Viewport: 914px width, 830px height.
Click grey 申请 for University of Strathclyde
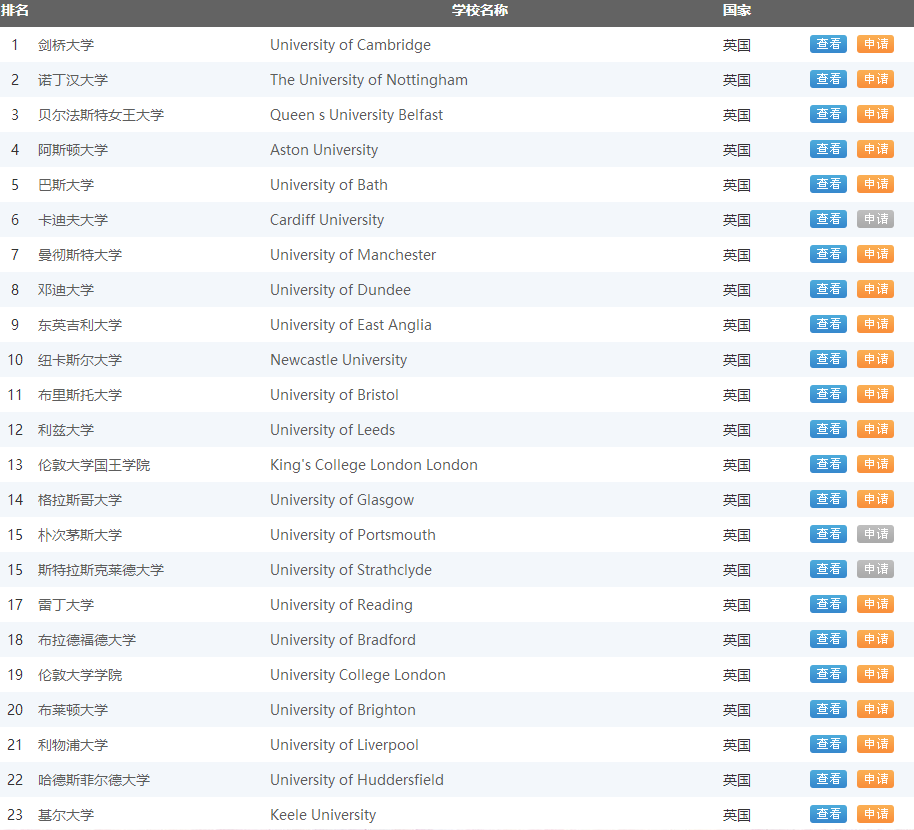[876, 569]
